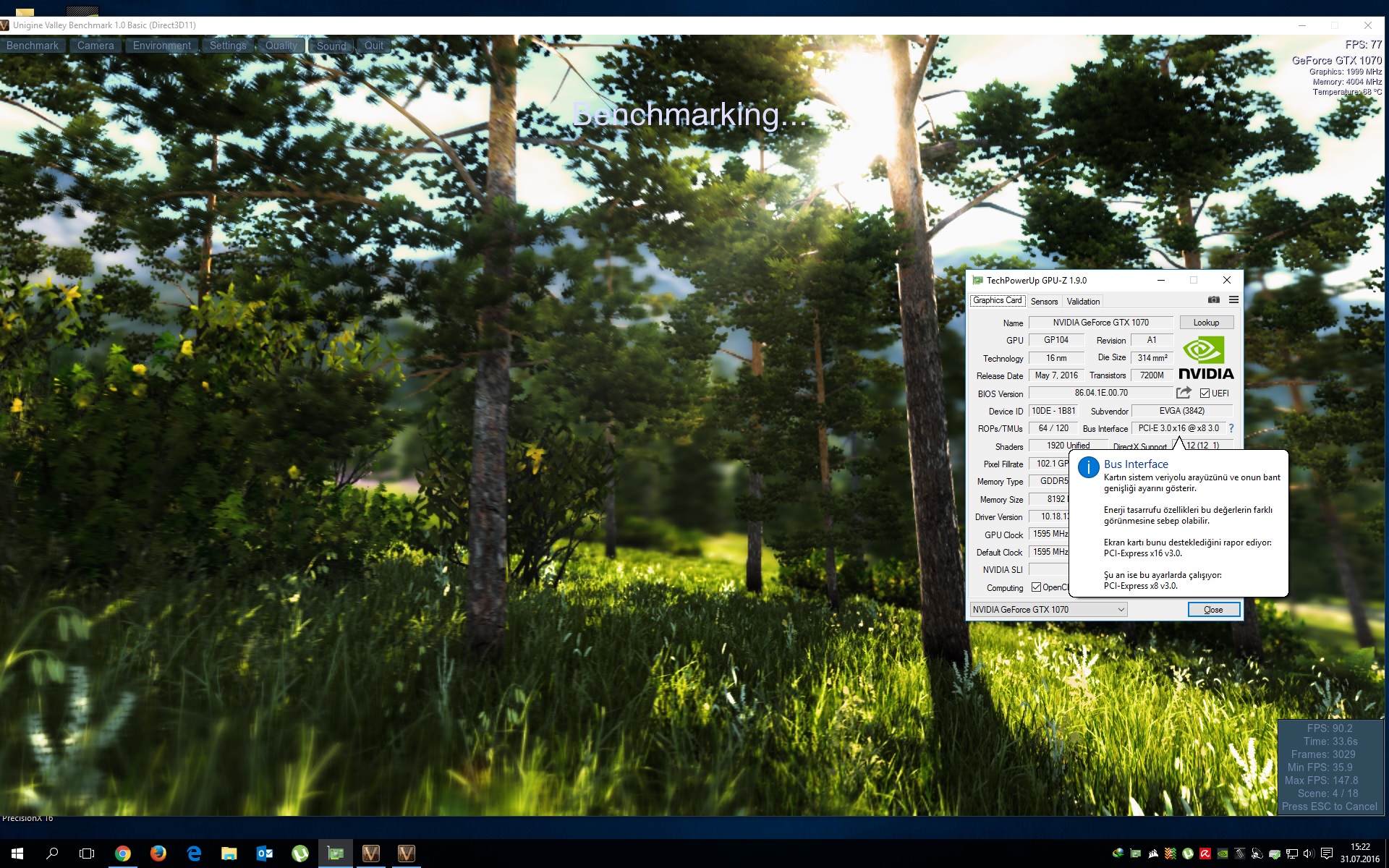The image size is (1389, 868).
Task: Open File Explorer from taskbar
Action: pyautogui.click(x=229, y=854)
